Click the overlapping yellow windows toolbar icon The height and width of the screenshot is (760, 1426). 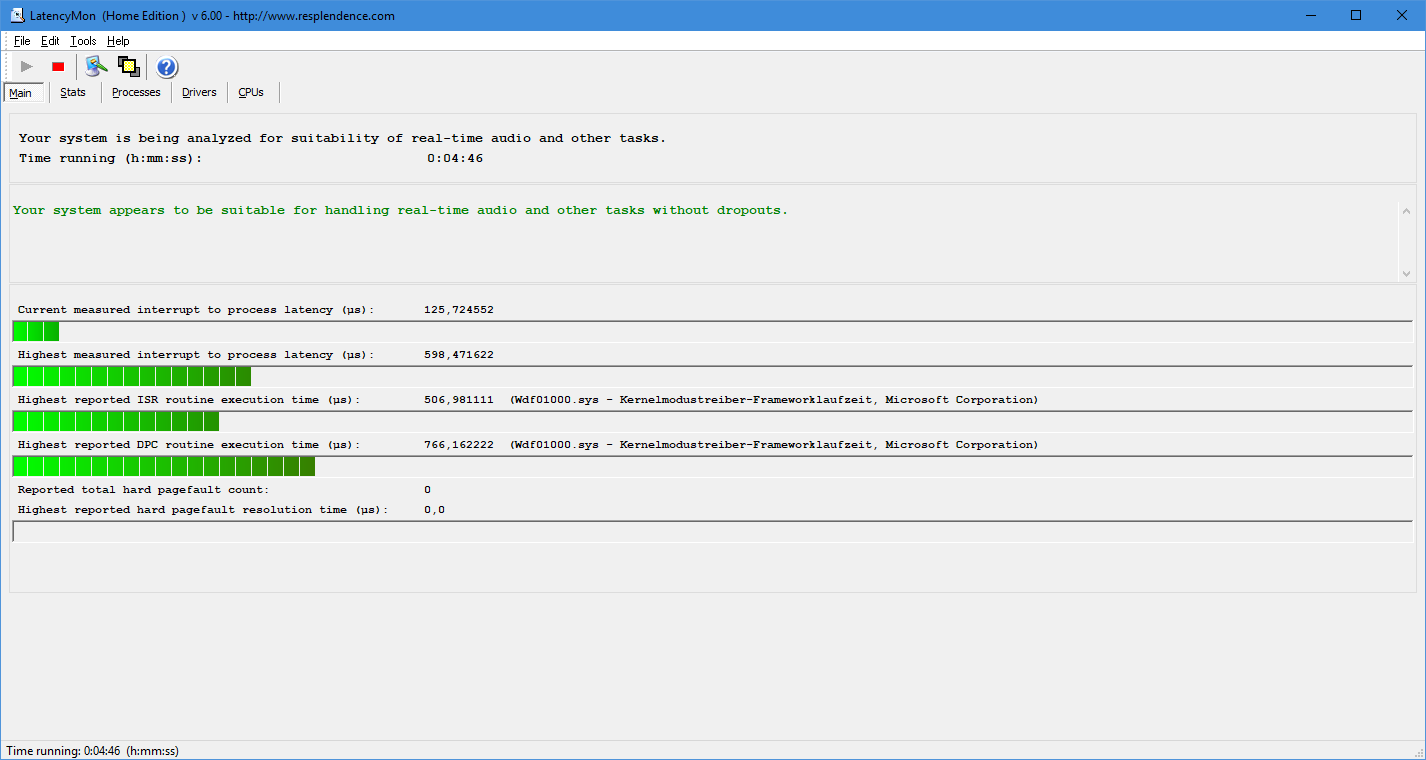tap(128, 67)
